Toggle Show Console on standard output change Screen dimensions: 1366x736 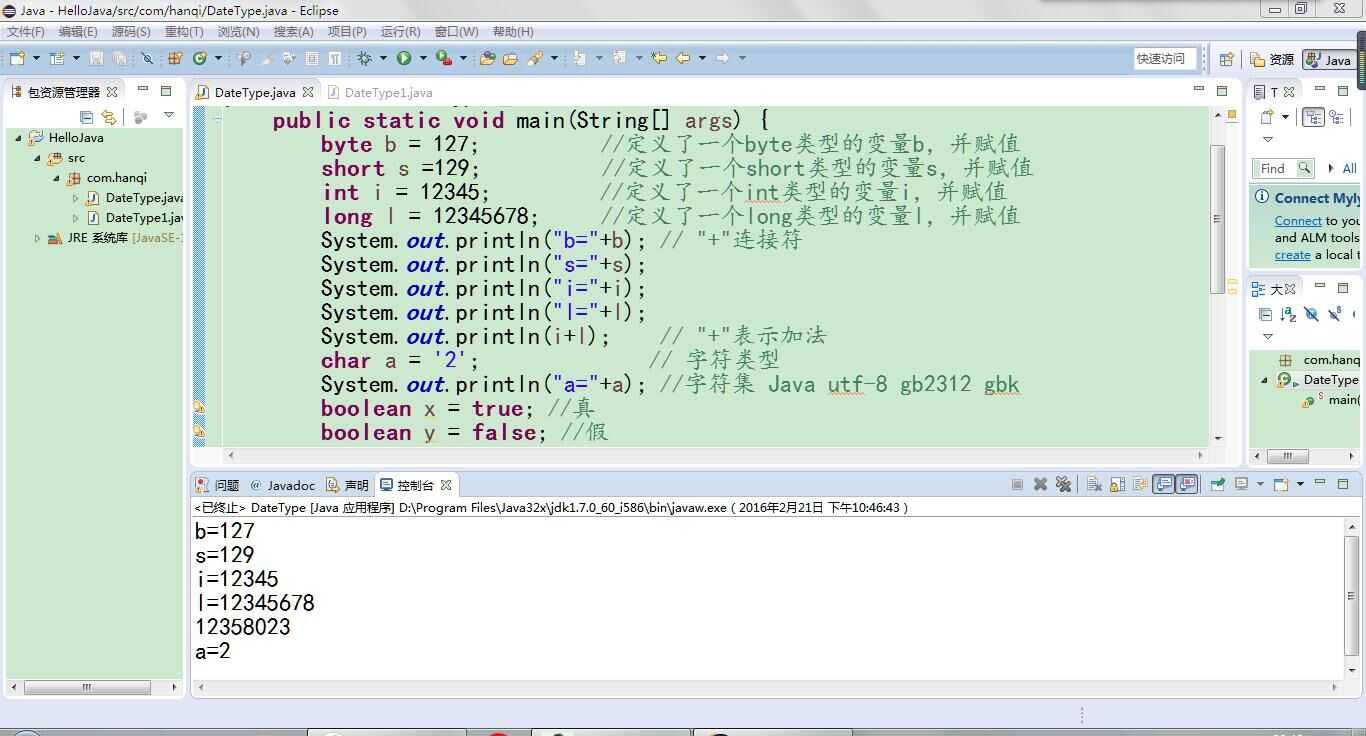[x=1164, y=484]
